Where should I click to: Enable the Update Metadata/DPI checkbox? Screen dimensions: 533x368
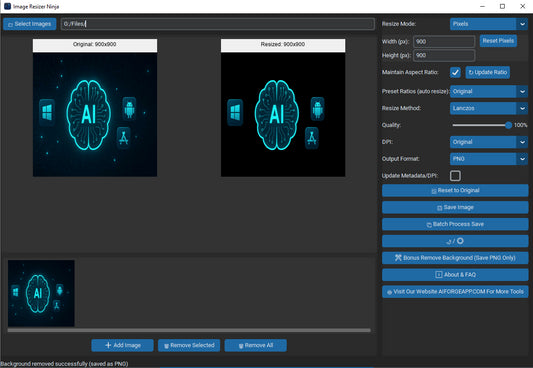tap(455, 176)
